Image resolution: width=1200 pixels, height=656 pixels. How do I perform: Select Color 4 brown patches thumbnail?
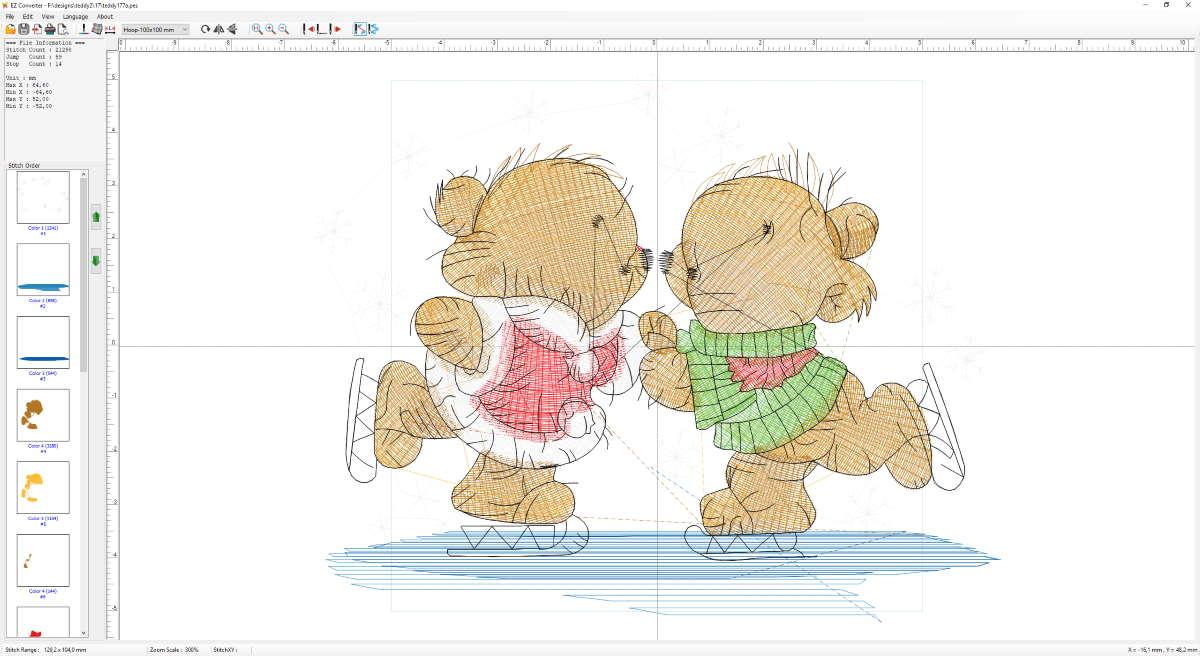(43, 415)
